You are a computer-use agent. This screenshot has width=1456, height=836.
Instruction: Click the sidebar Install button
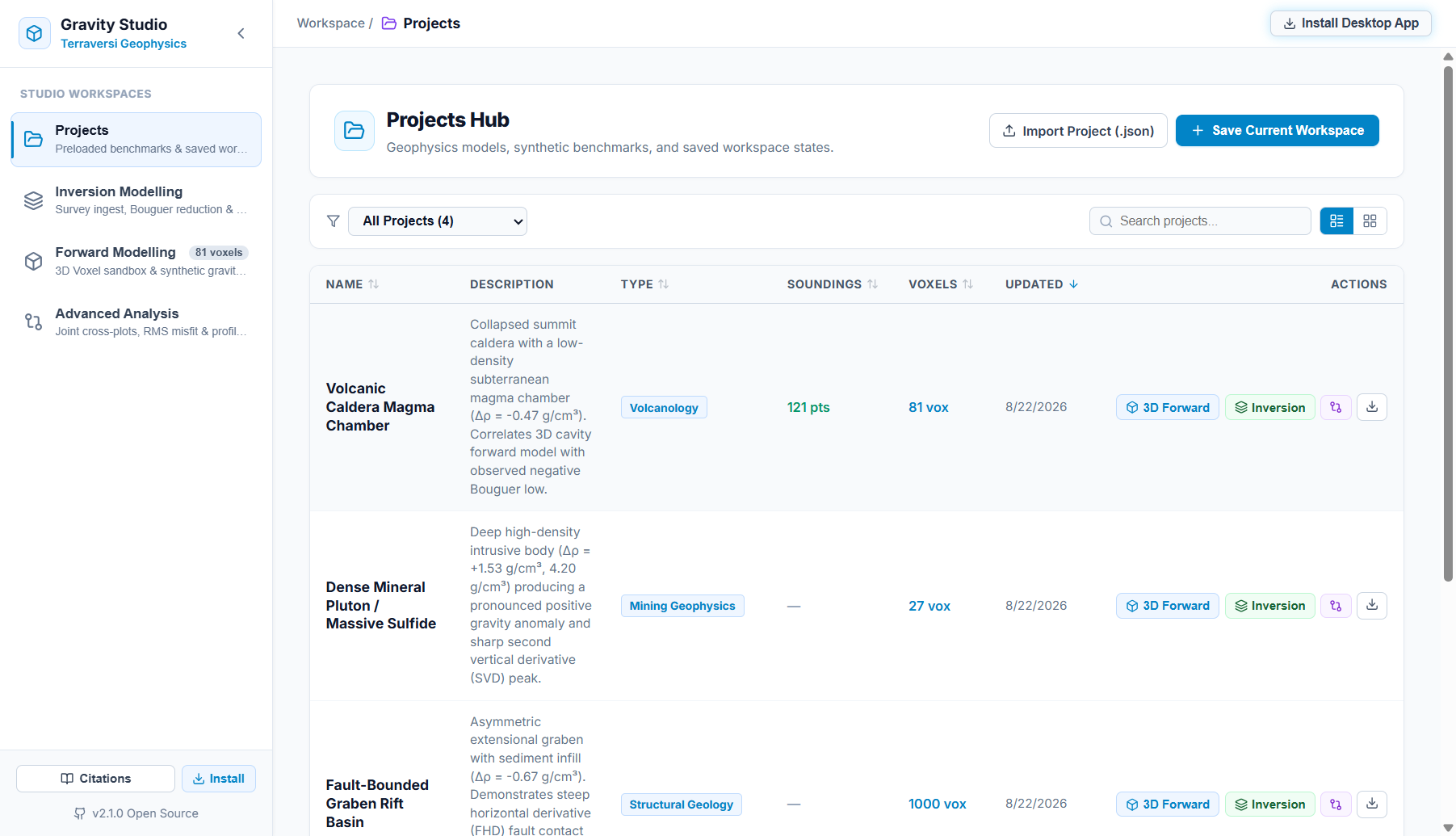pos(219,779)
